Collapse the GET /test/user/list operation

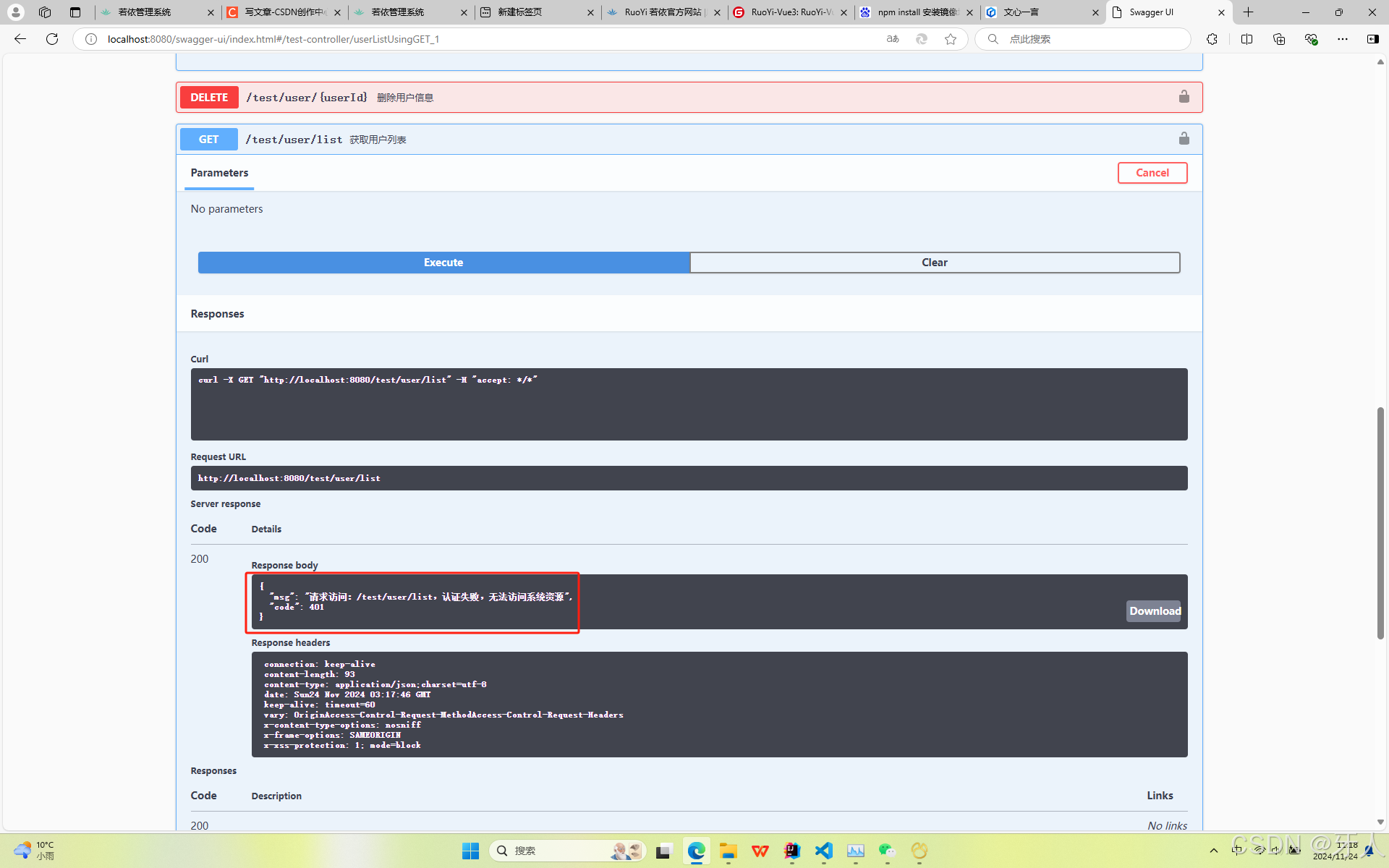tap(293, 140)
